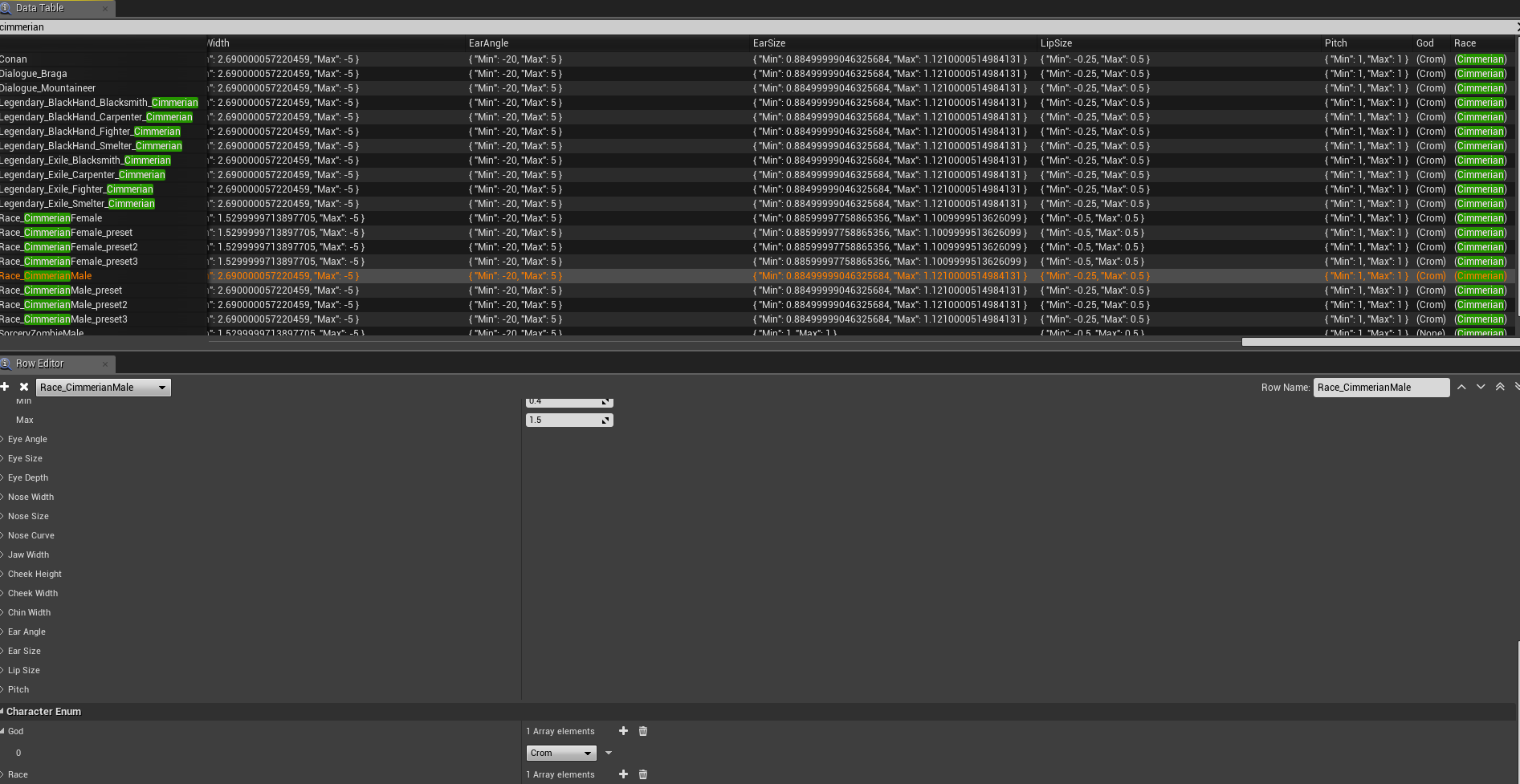The image size is (1520, 784).
Task: Click the table's horizontal scrollbar thumb
Action: (1379, 342)
